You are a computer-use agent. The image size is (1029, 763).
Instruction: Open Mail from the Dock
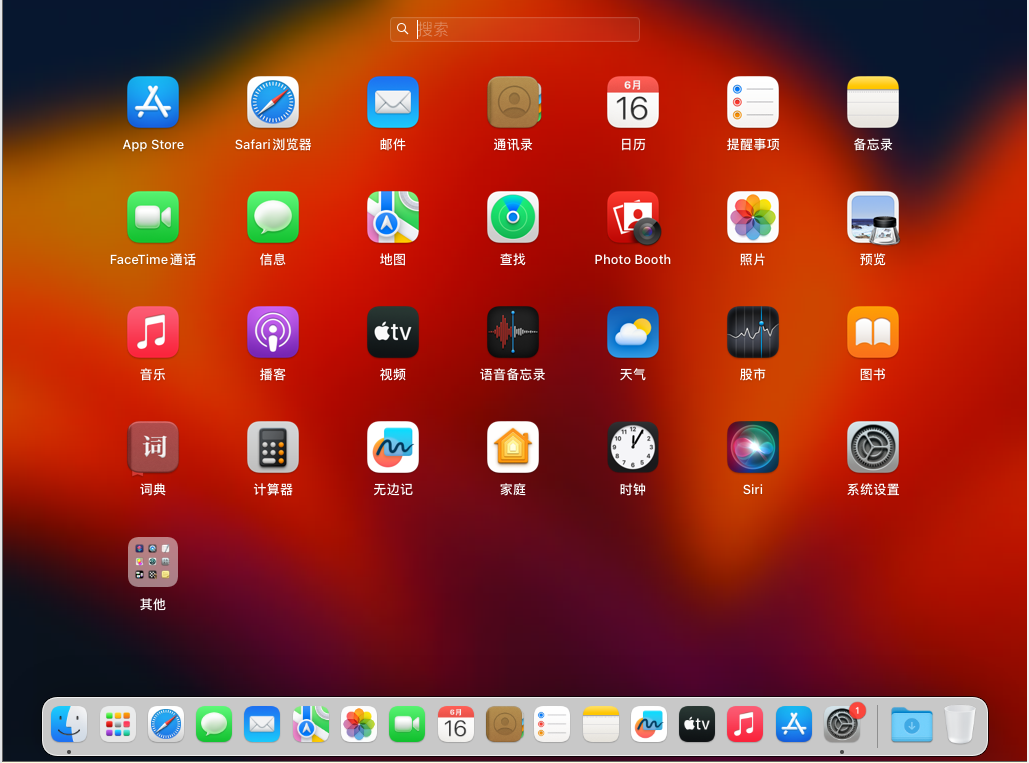coord(262,724)
